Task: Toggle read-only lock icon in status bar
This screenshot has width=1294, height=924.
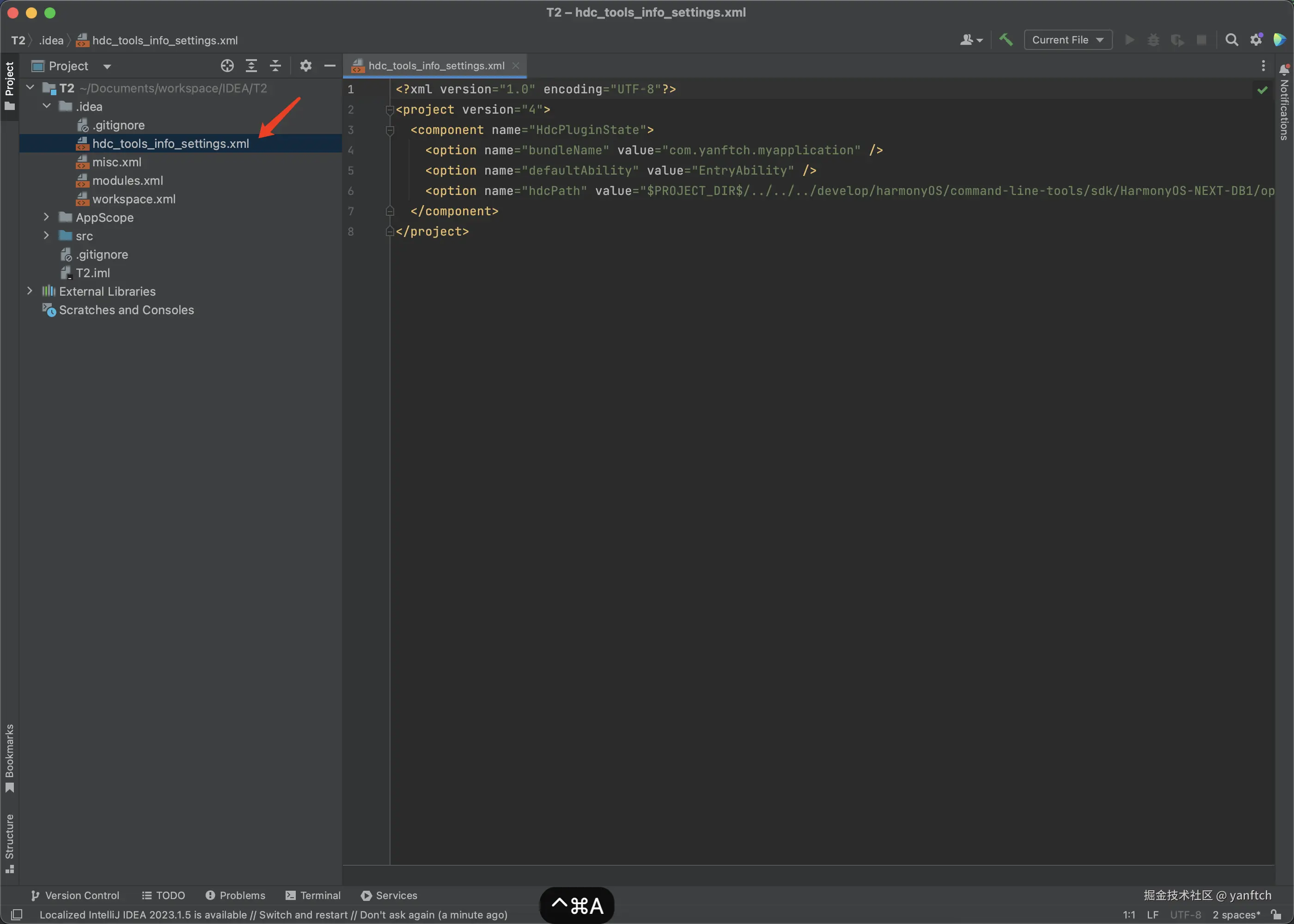Action: click(1276, 914)
